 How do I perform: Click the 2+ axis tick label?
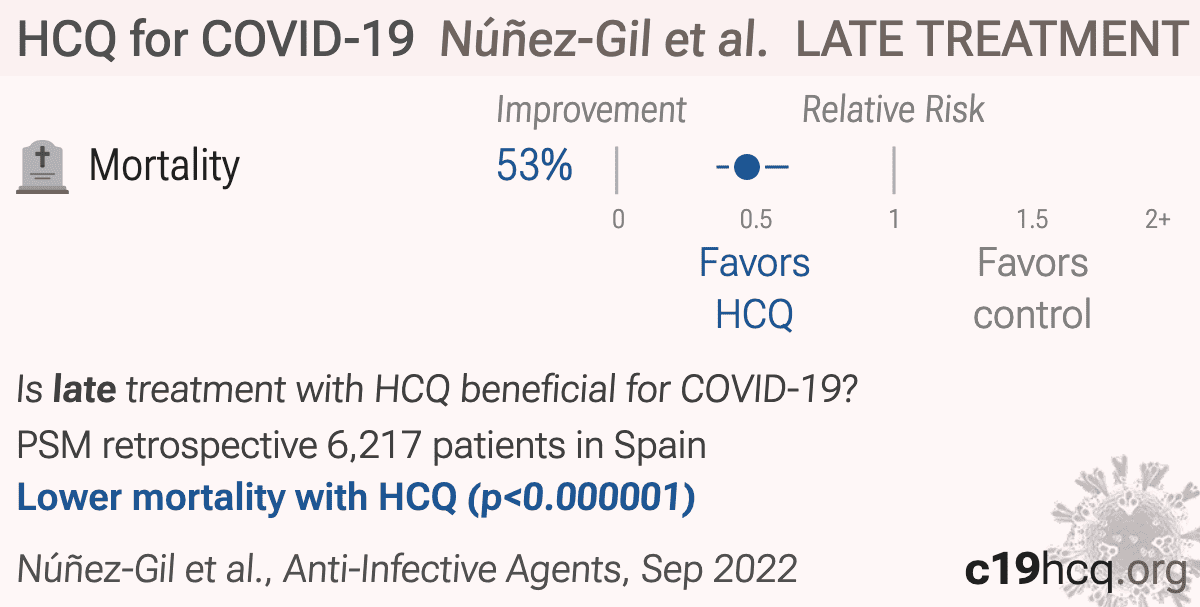pyautogui.click(x=1157, y=219)
